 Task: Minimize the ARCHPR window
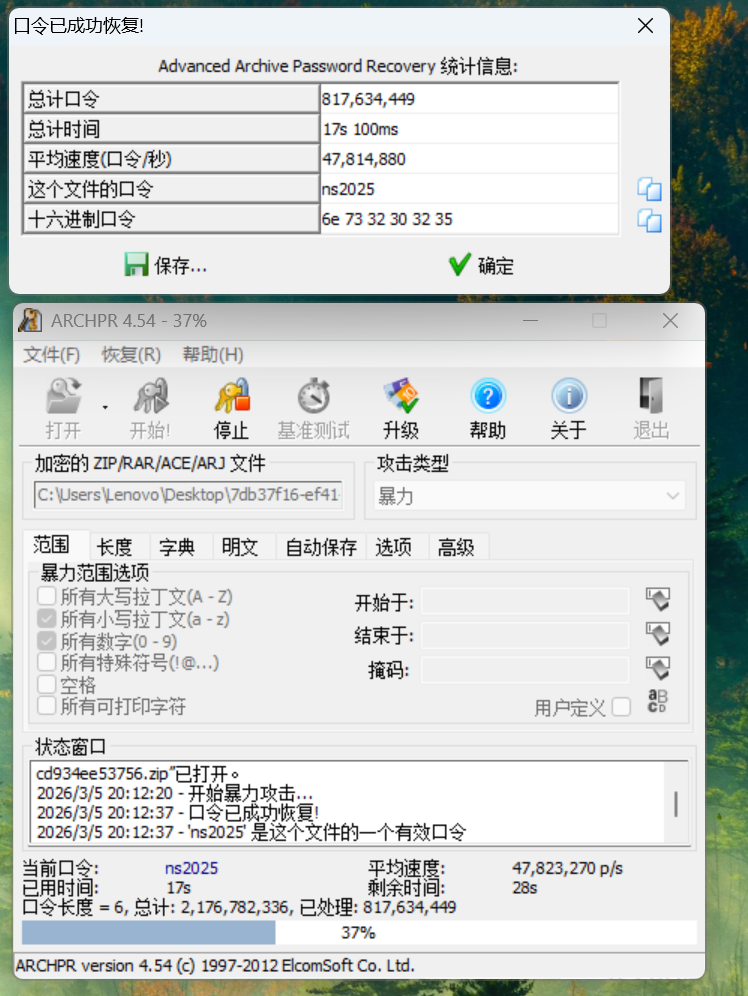coord(531,321)
